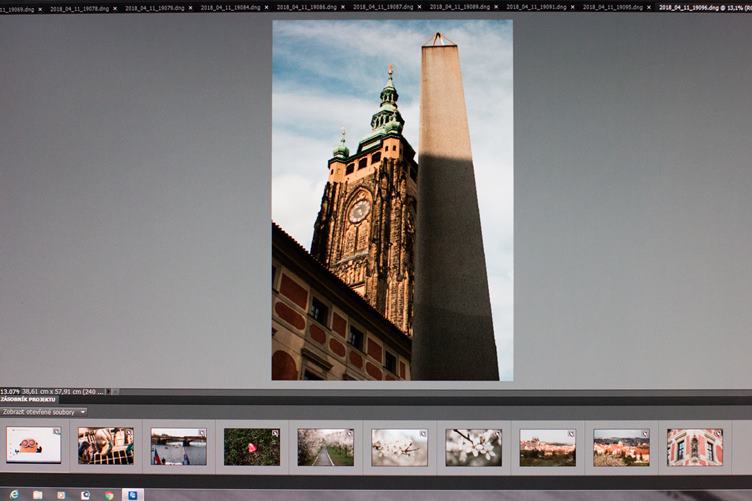Pick the river bridge with flags thumbnail
The image size is (752, 501).
[178, 447]
